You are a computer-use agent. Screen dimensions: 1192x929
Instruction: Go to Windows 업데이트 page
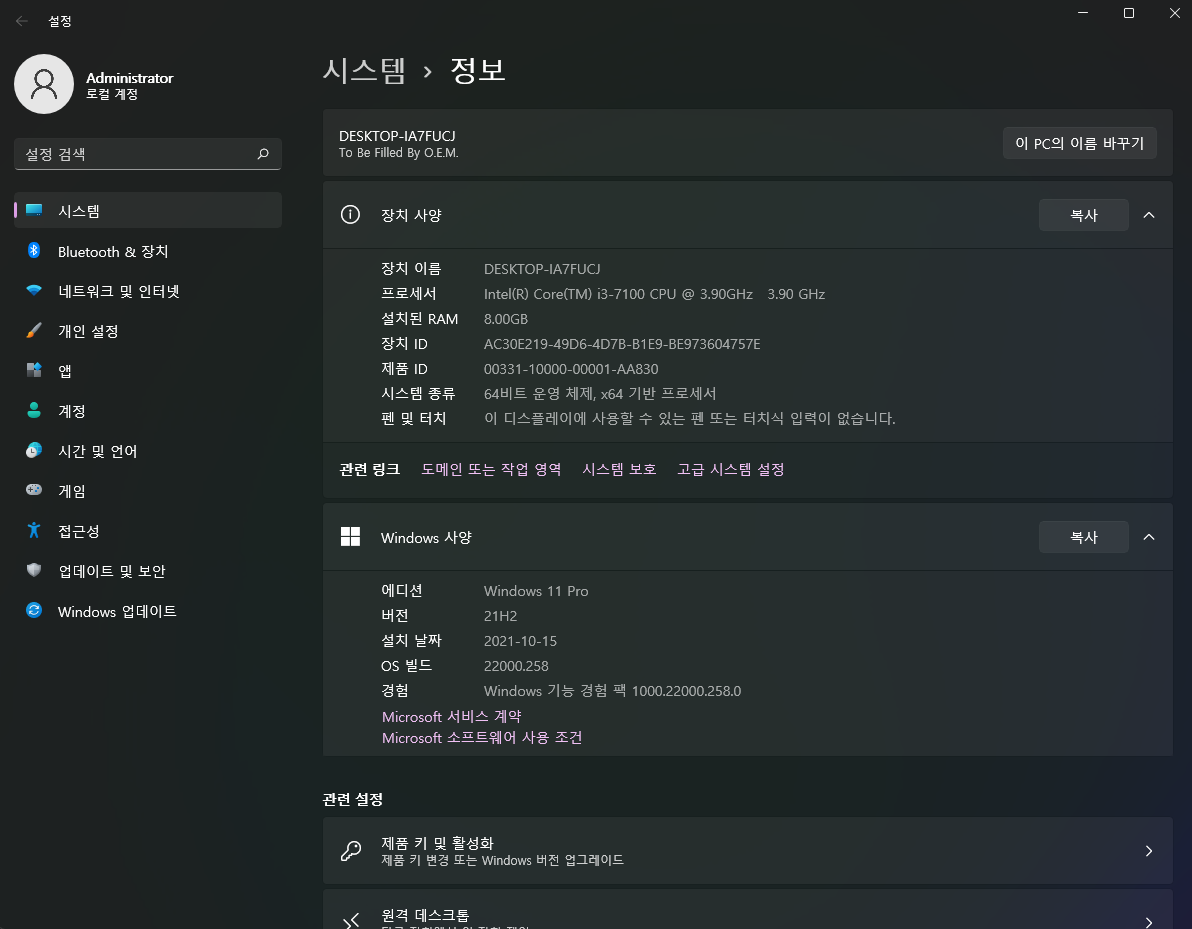[148, 611]
